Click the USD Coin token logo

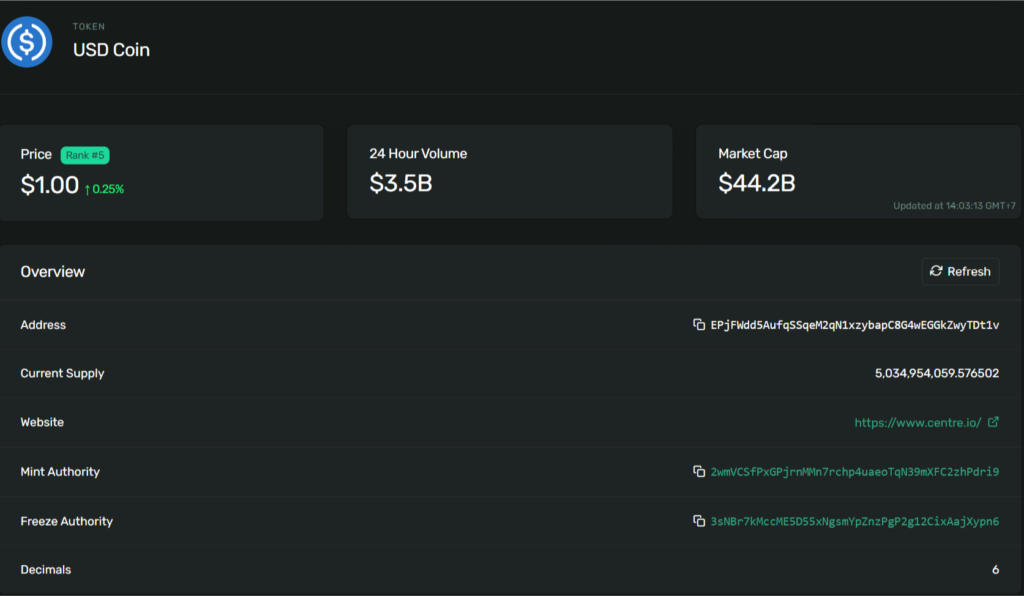coord(27,42)
